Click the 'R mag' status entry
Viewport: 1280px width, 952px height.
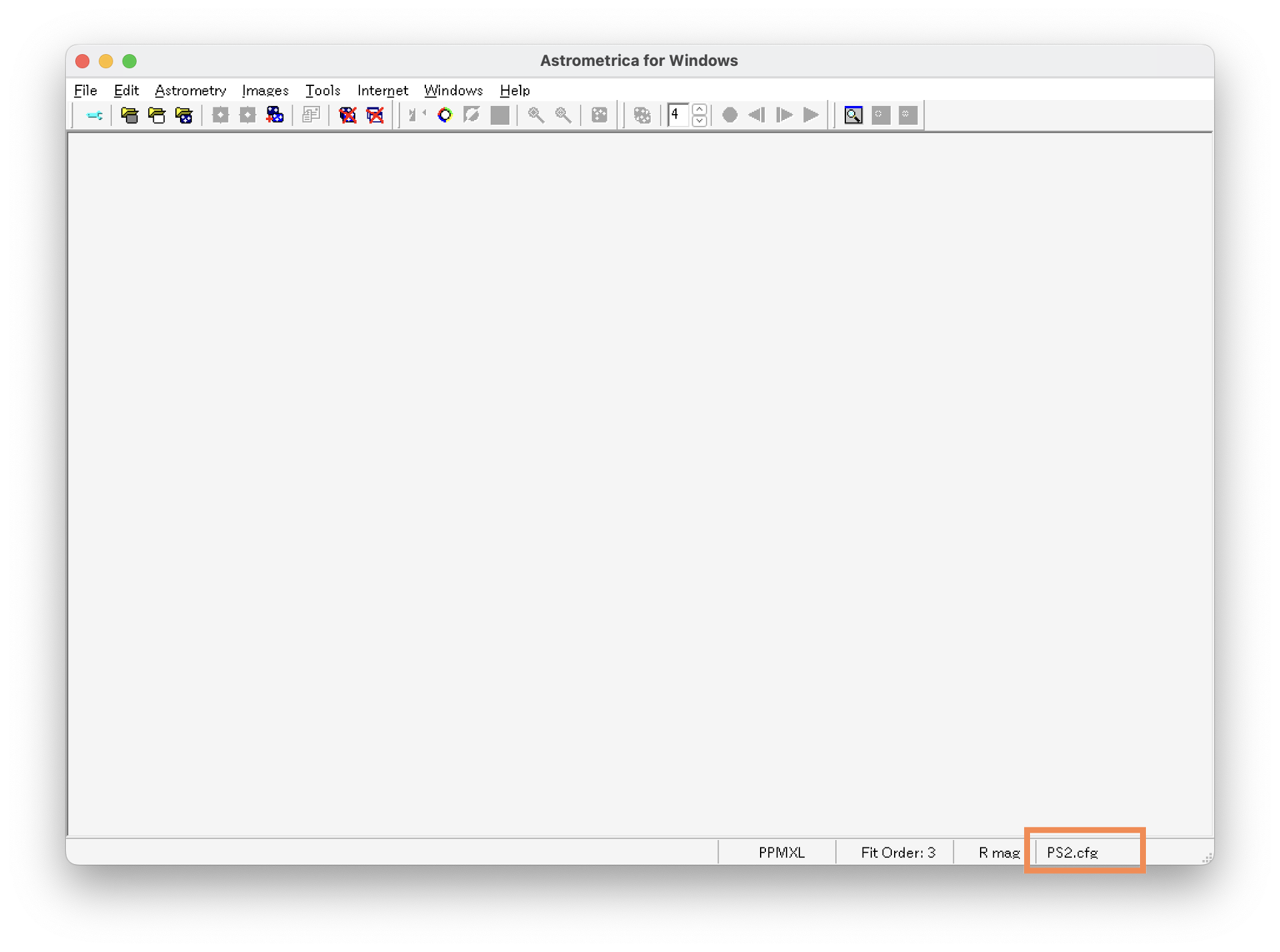point(999,853)
